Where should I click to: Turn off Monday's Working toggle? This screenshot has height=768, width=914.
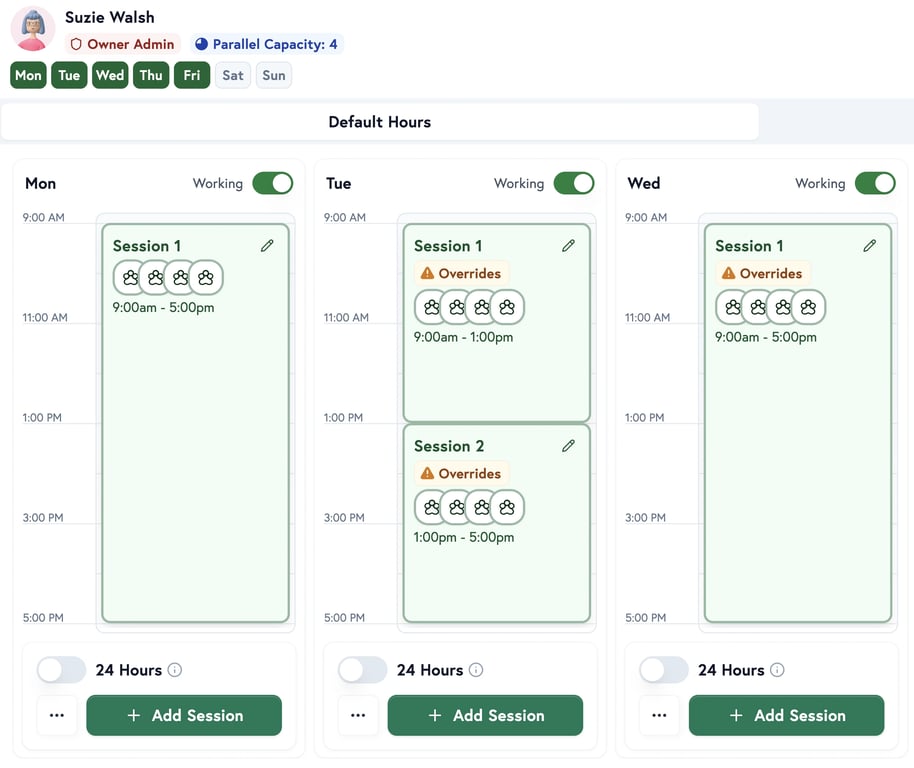click(272, 183)
